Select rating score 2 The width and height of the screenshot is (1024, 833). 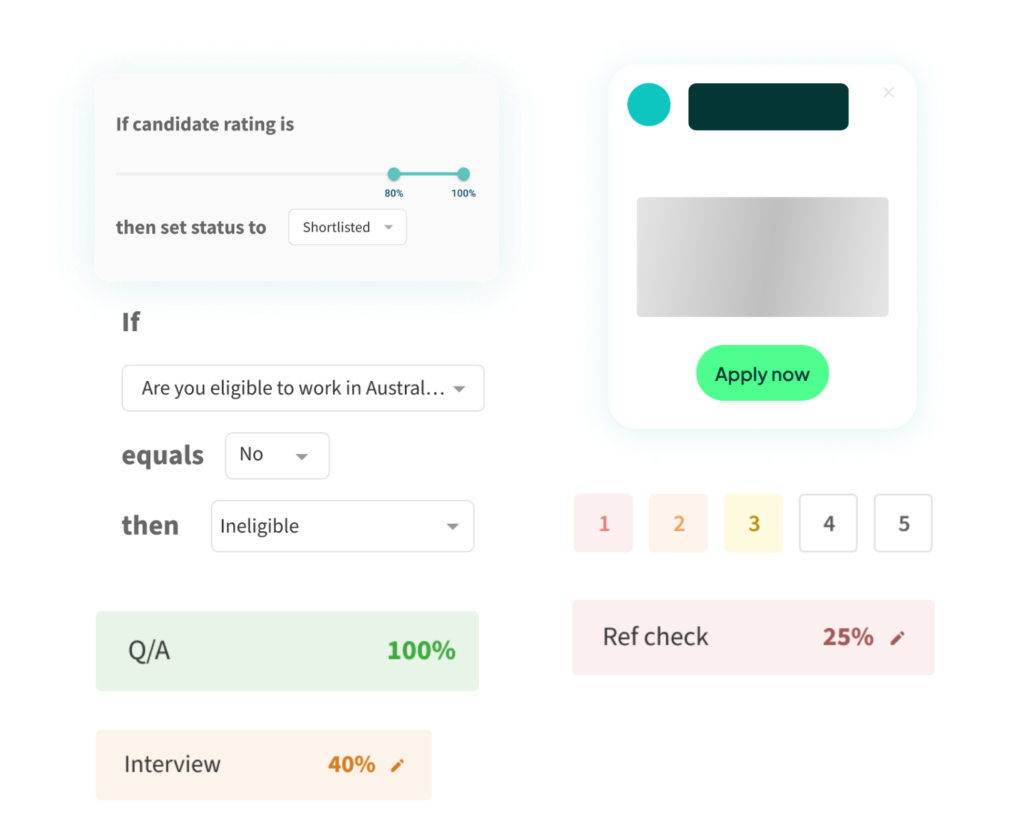(x=679, y=523)
